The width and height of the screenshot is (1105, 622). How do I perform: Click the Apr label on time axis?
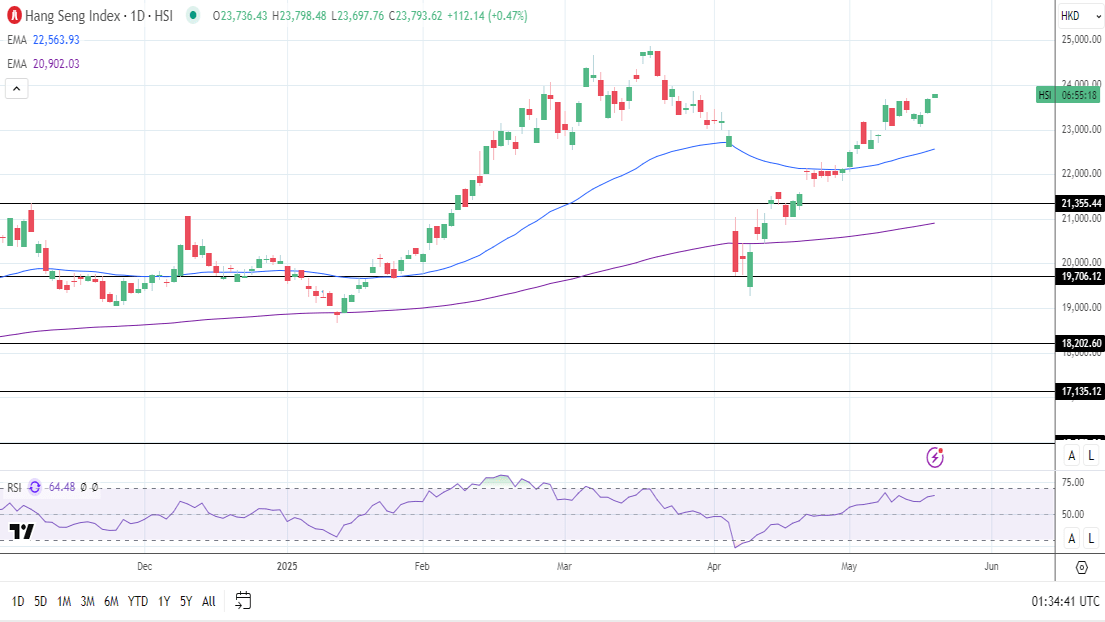[714, 566]
